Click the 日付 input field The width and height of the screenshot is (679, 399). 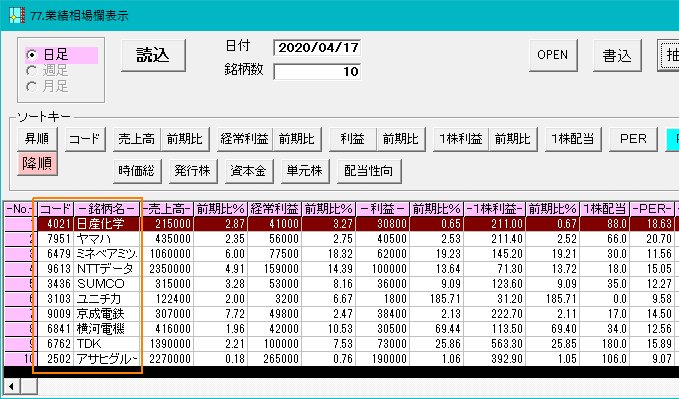pos(317,48)
